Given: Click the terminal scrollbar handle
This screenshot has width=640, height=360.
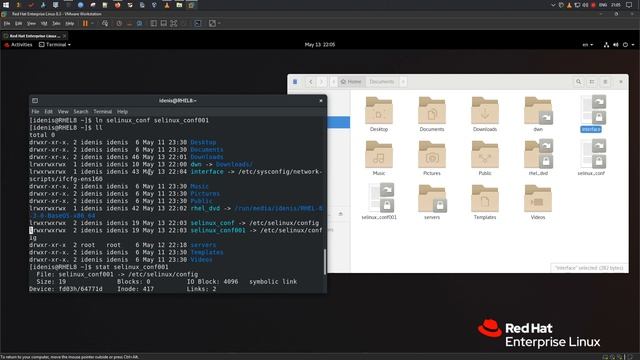Looking at the screenshot, I should click(325, 262).
